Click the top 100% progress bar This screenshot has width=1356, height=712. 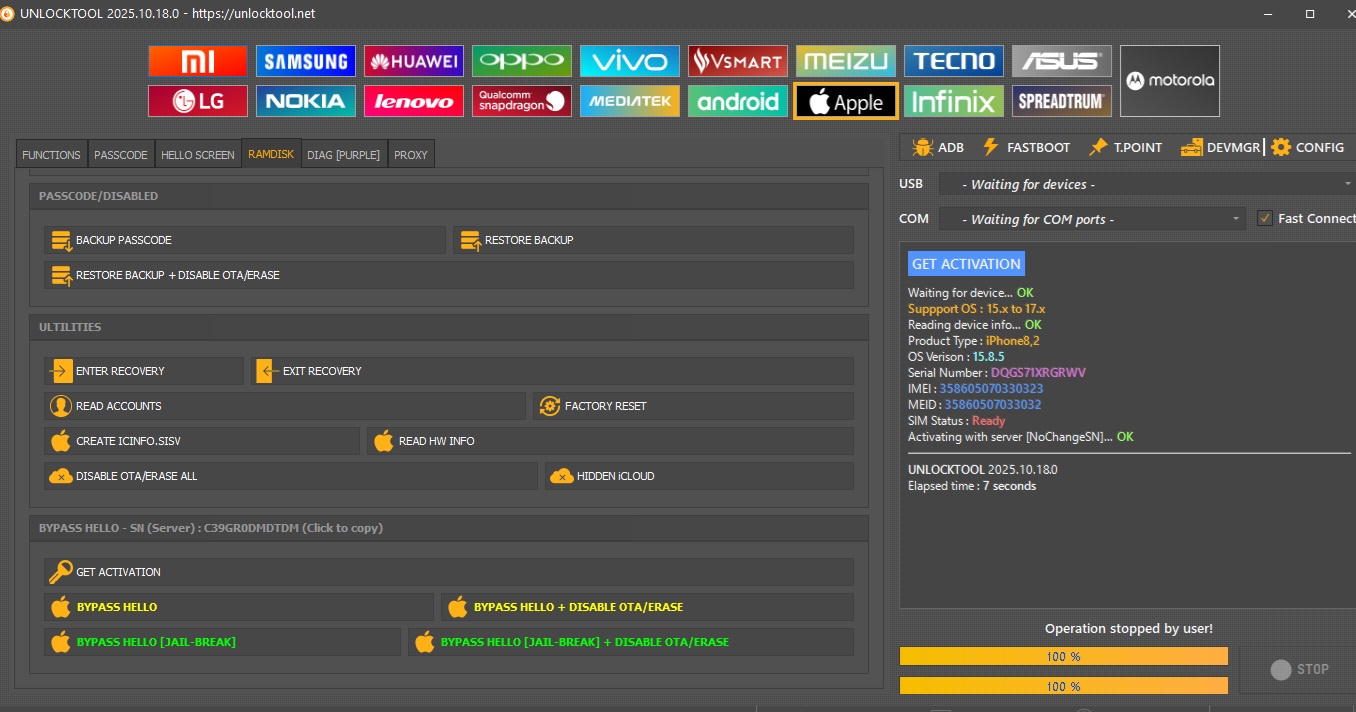click(x=1063, y=656)
